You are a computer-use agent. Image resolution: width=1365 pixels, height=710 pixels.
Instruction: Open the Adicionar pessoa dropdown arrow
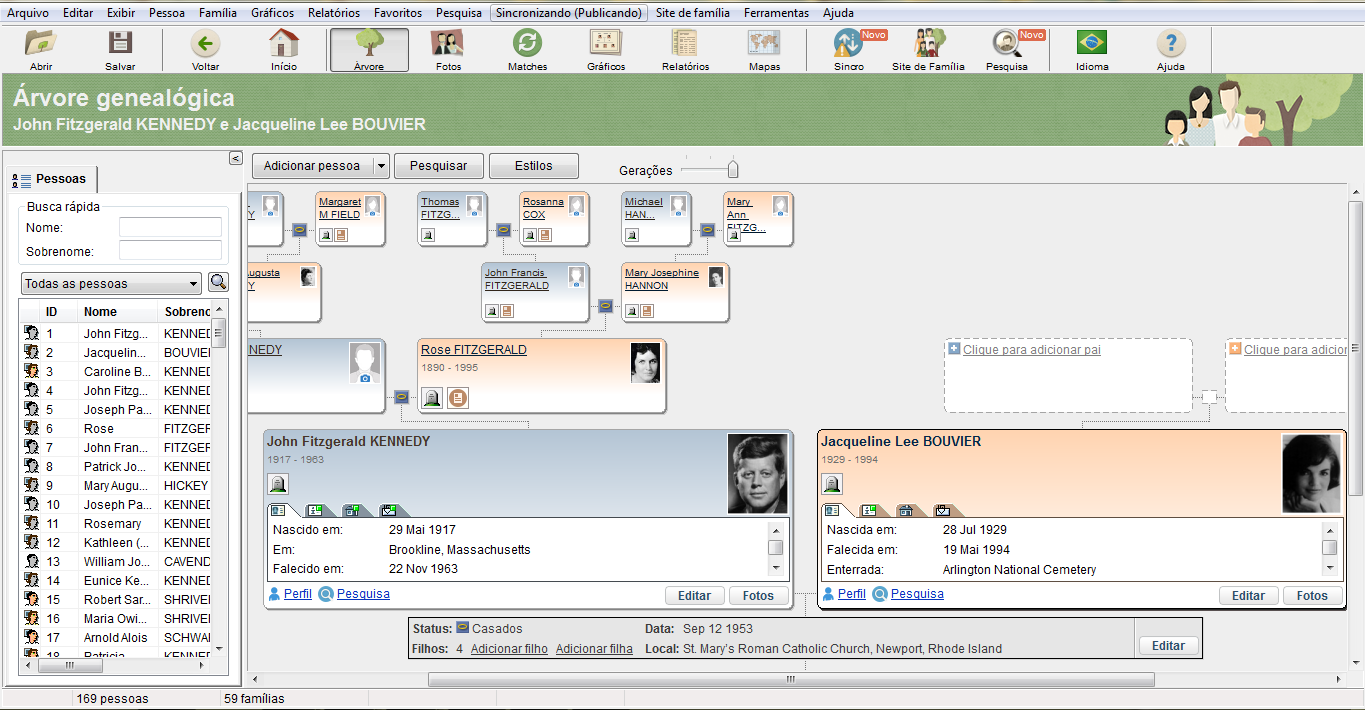380,166
